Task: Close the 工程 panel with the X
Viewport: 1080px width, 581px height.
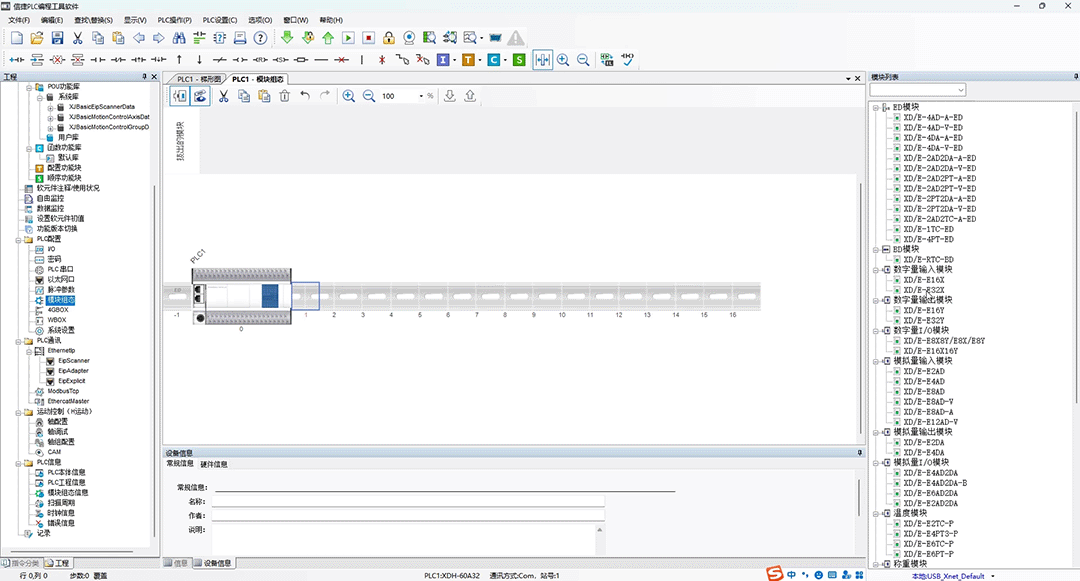Action: 154,76
